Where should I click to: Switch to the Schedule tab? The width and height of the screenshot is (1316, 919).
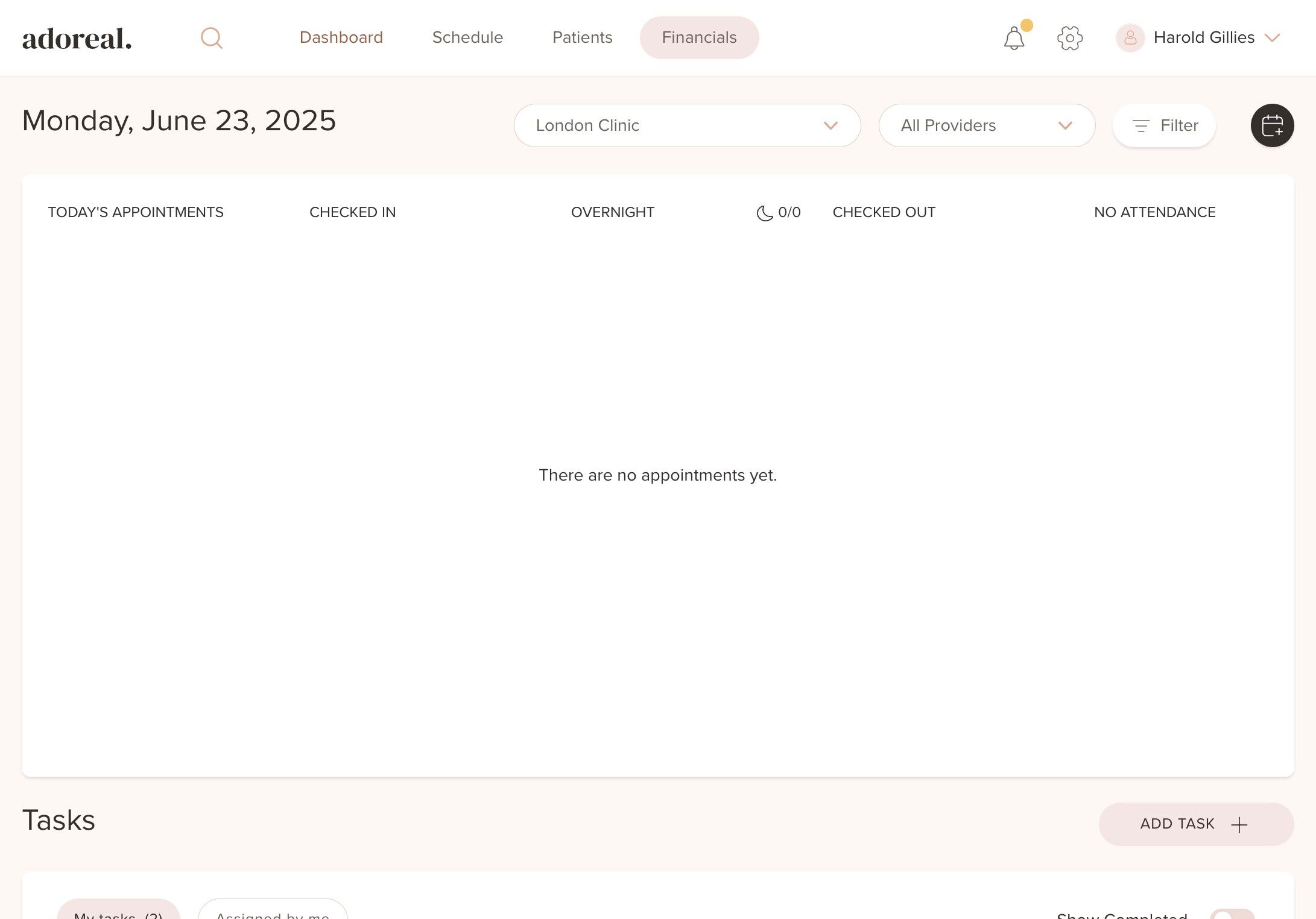tap(467, 37)
